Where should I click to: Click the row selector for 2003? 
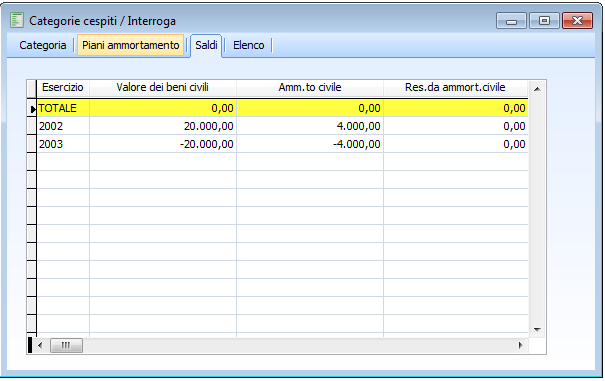[x=32, y=144]
